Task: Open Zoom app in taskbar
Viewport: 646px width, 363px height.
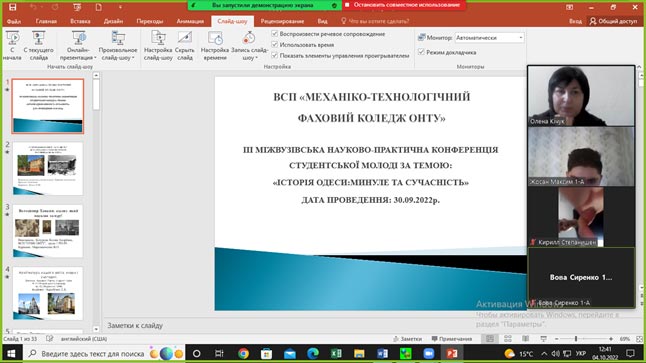Action: pyautogui.click(x=429, y=354)
